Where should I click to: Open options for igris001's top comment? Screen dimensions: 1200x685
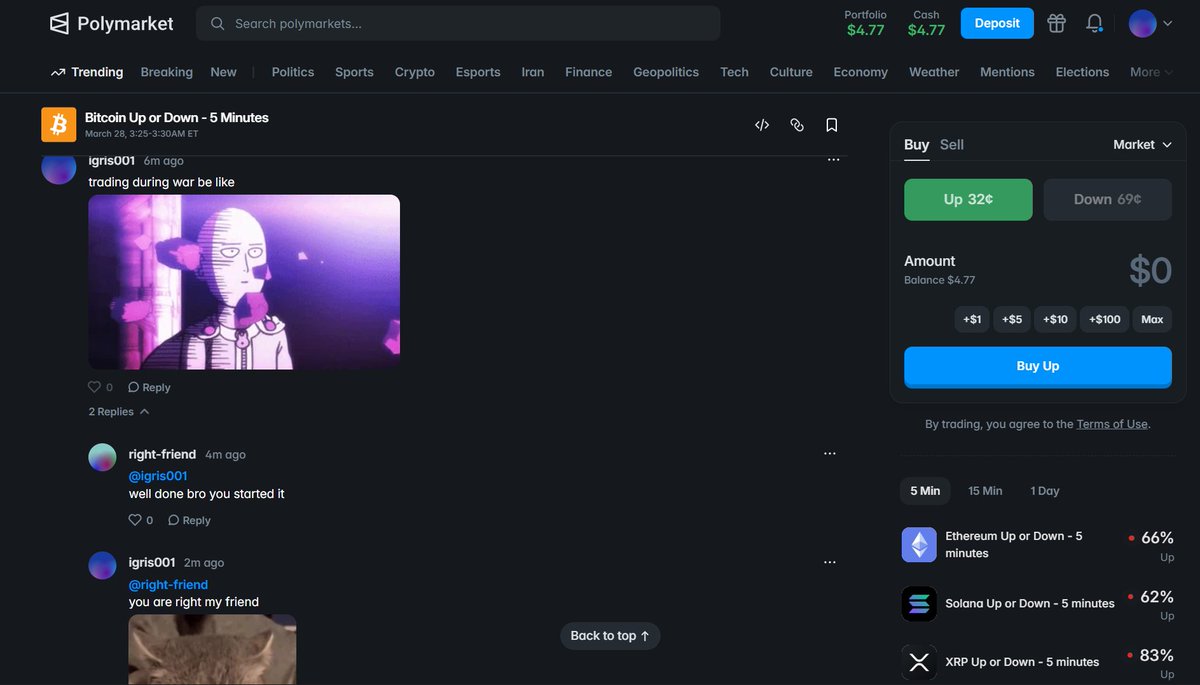coord(833,160)
